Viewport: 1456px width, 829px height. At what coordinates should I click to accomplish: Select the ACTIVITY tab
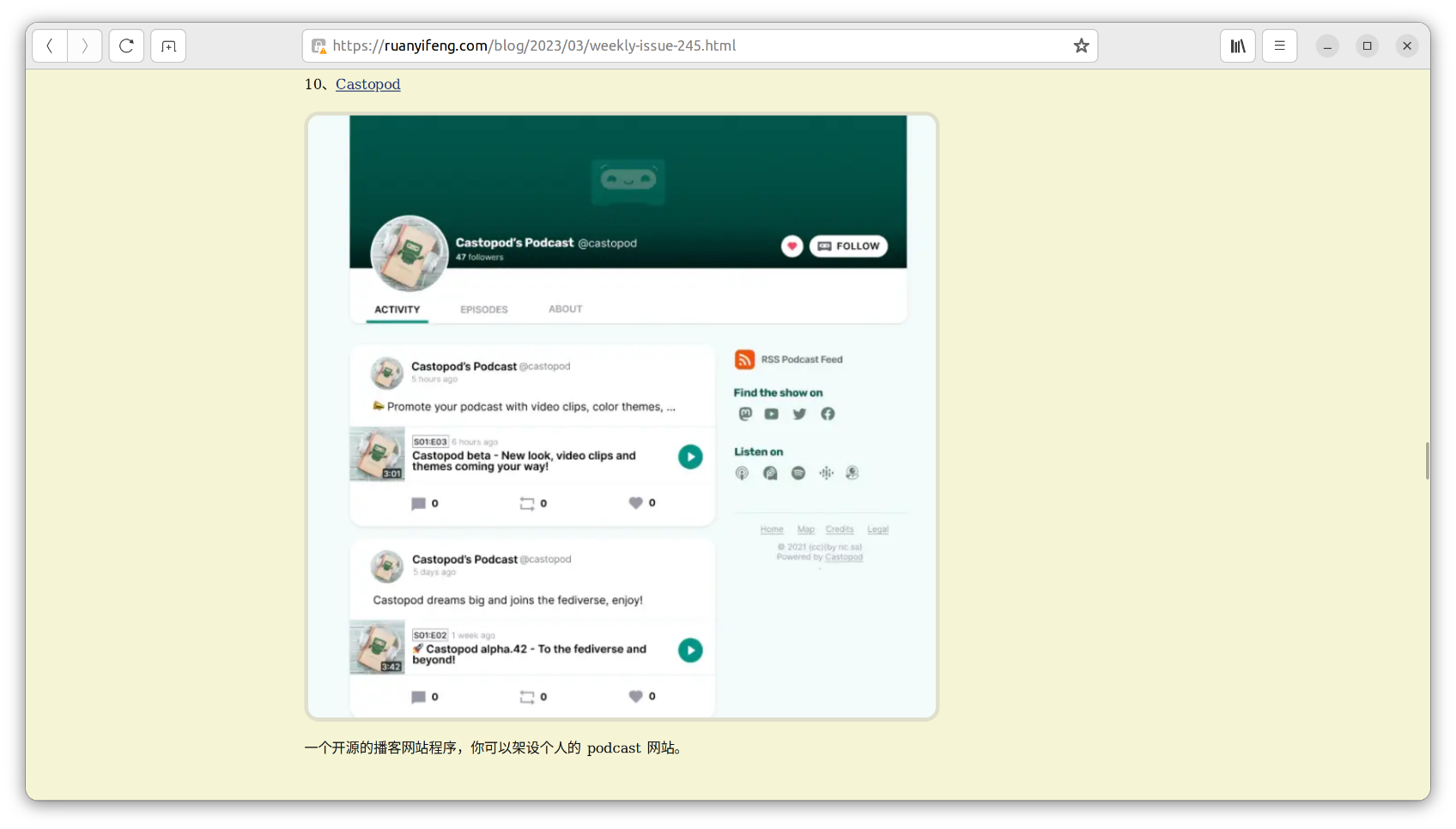click(397, 310)
